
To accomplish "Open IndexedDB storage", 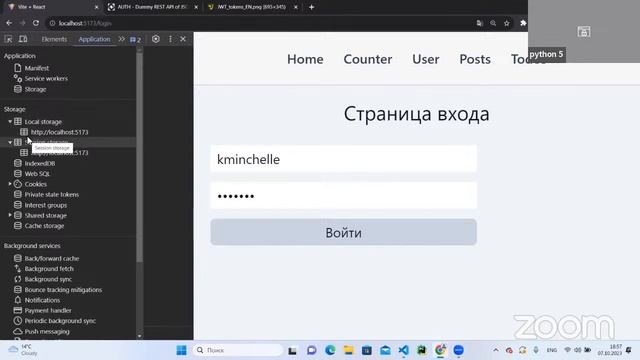I will pos(40,163).
